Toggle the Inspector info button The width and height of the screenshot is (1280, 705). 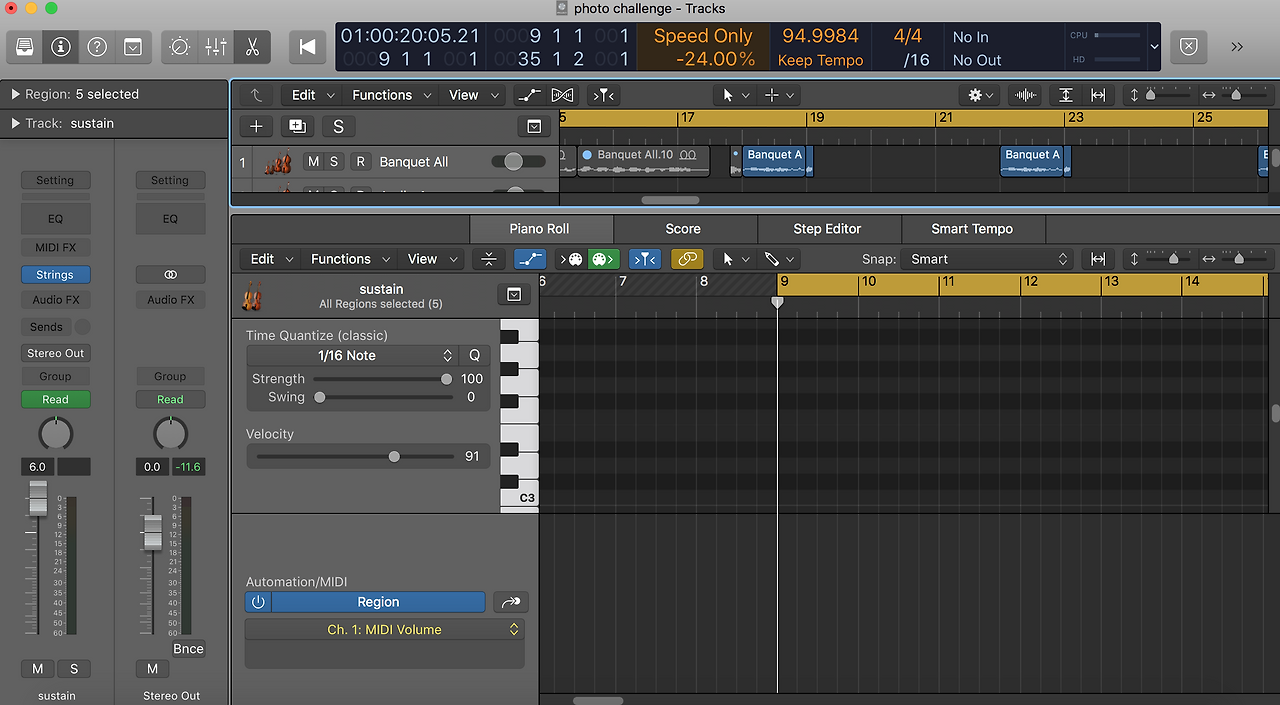click(x=61, y=46)
